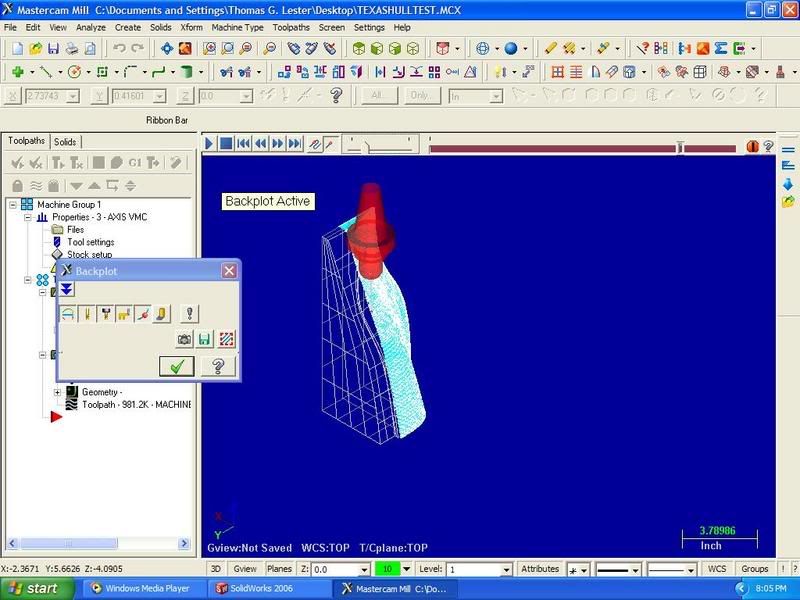Toggle endpoints display in Backplot
The width and height of the screenshot is (800, 600).
[143, 313]
